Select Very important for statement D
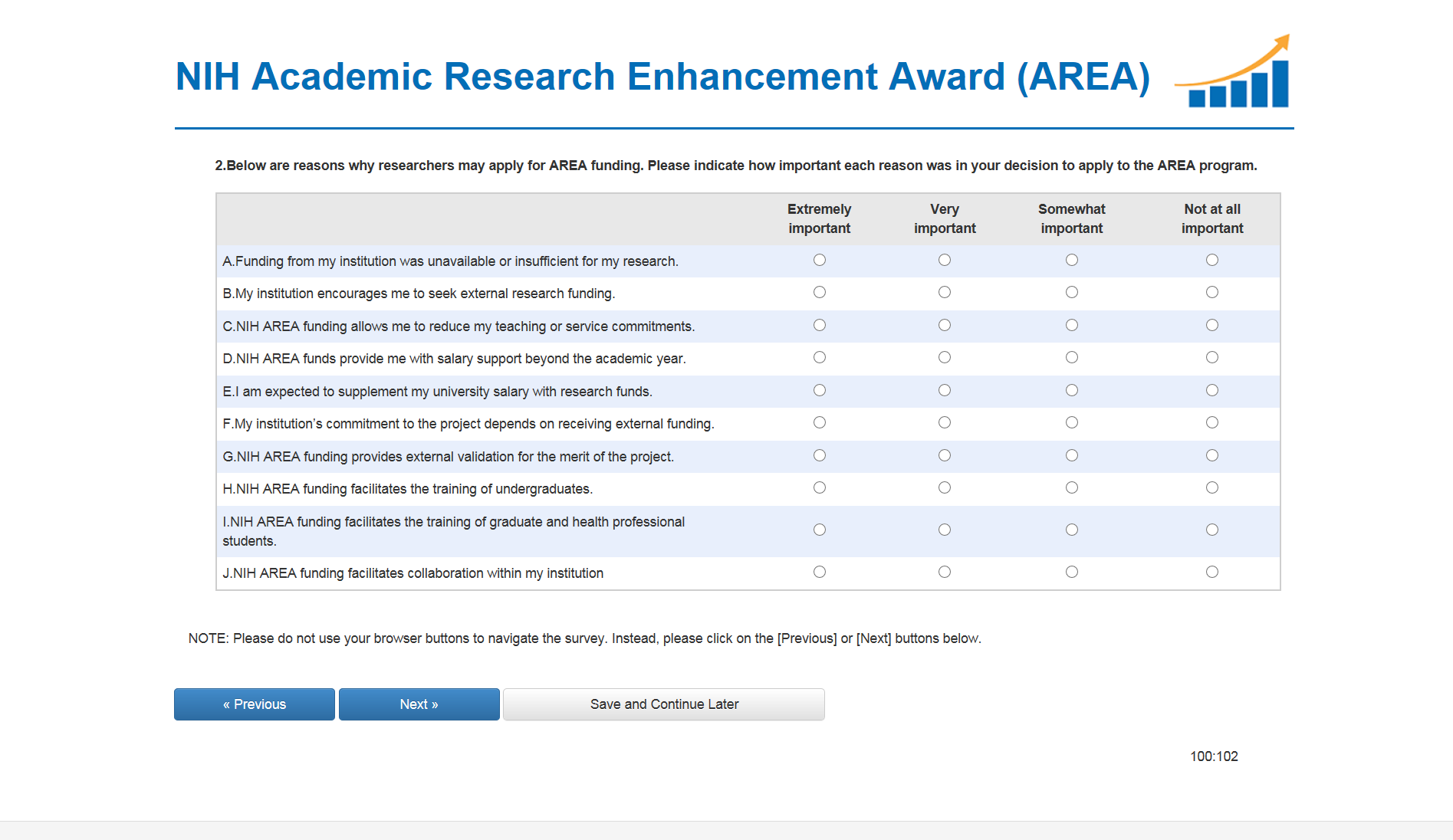This screenshot has width=1453, height=840. pyautogui.click(x=945, y=357)
